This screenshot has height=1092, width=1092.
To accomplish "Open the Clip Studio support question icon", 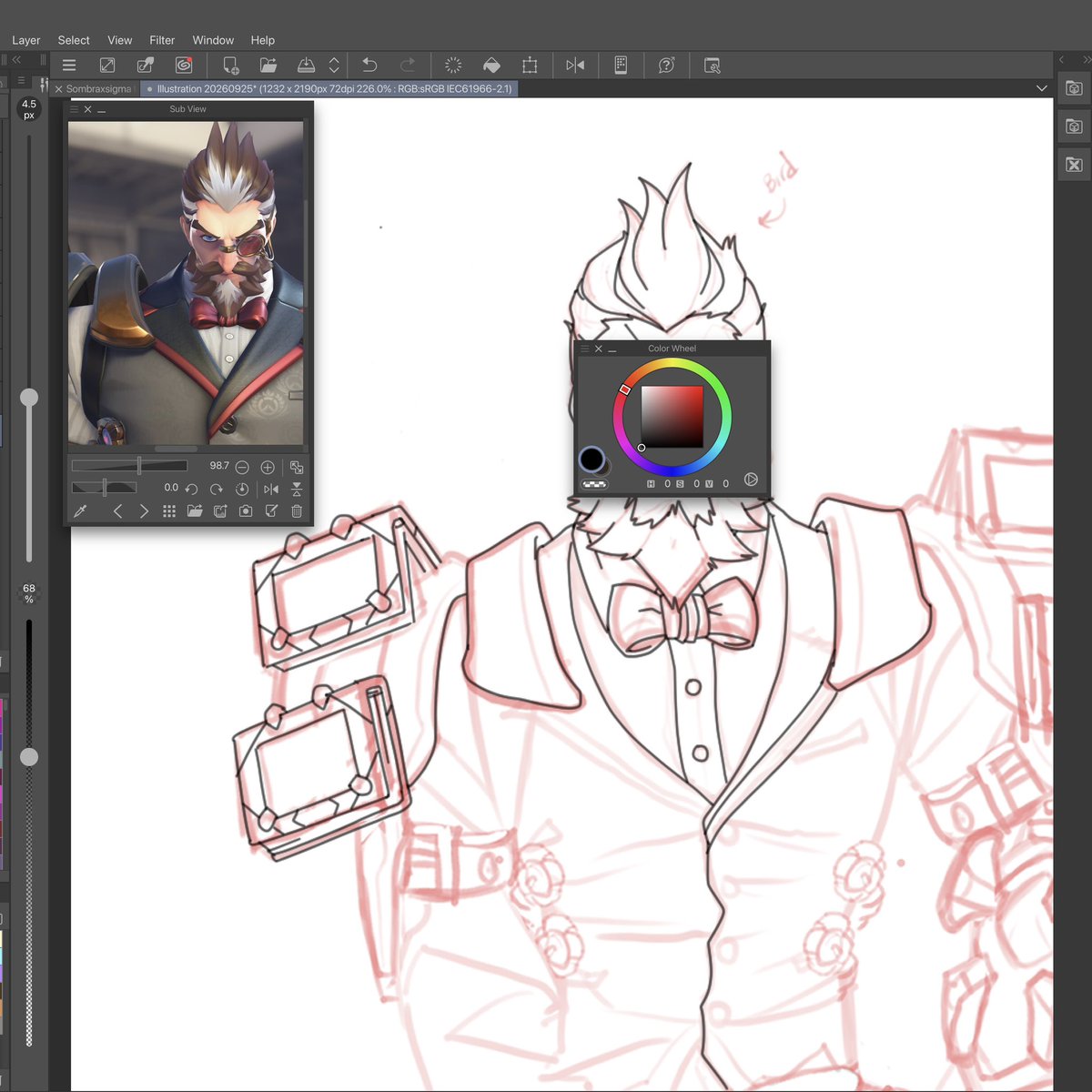I will pos(666,66).
